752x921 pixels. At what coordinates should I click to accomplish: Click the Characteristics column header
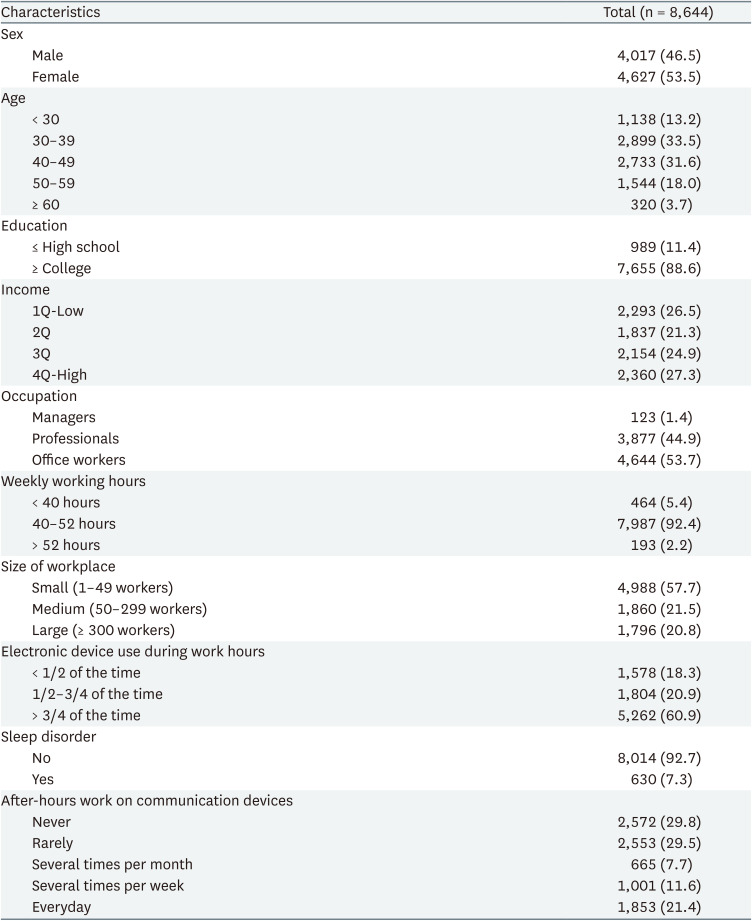51,13
